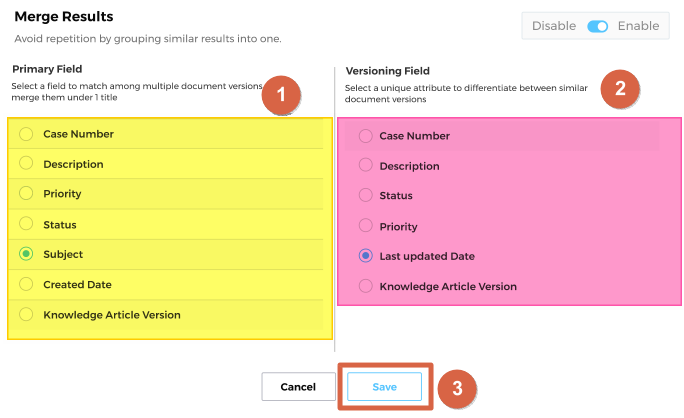Click the Save button
Viewport: 684px width, 418px height.
(x=385, y=387)
